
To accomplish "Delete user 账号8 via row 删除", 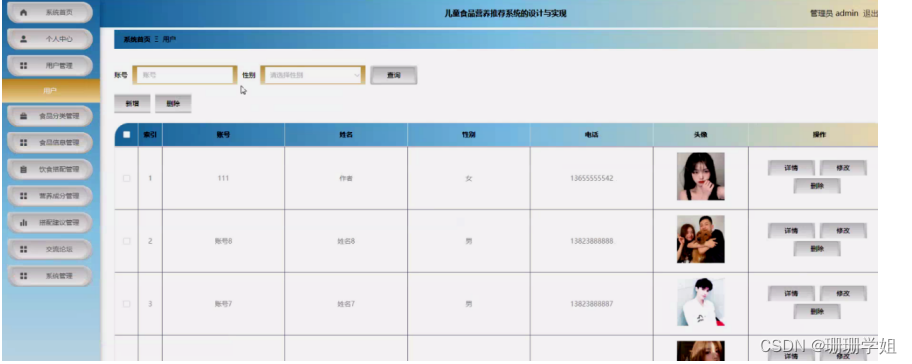I will (817, 249).
